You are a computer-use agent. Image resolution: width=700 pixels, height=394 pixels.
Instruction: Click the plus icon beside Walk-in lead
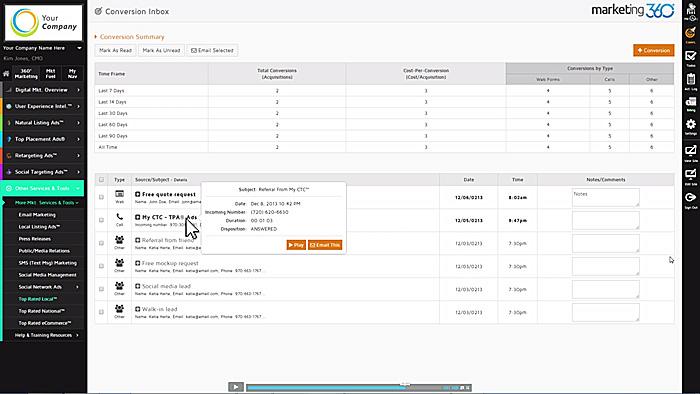138,309
